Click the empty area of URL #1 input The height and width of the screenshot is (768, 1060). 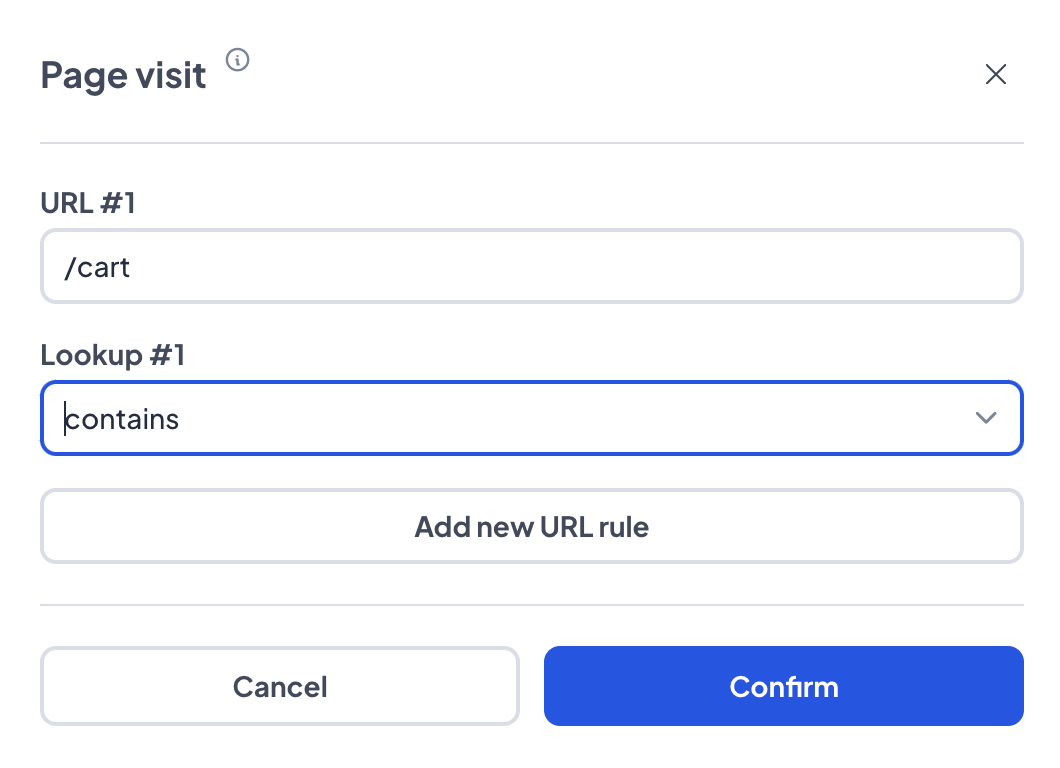(575, 266)
